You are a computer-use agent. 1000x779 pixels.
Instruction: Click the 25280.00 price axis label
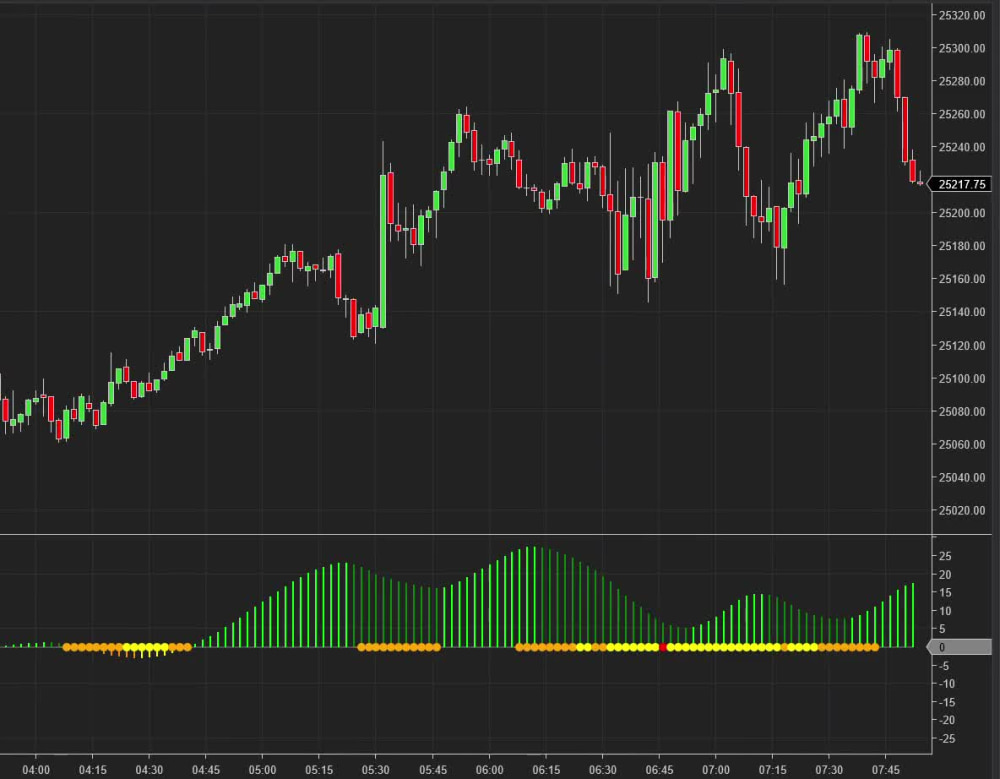[x=962, y=81]
